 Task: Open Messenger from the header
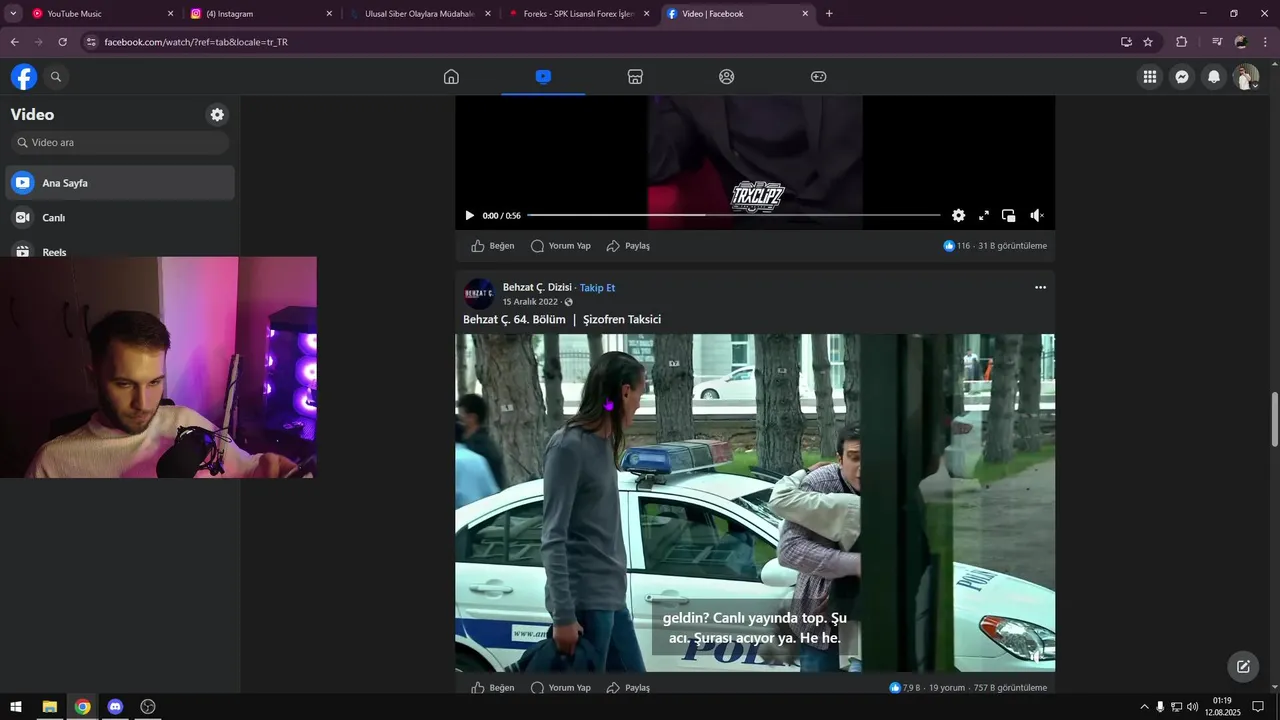click(1182, 77)
